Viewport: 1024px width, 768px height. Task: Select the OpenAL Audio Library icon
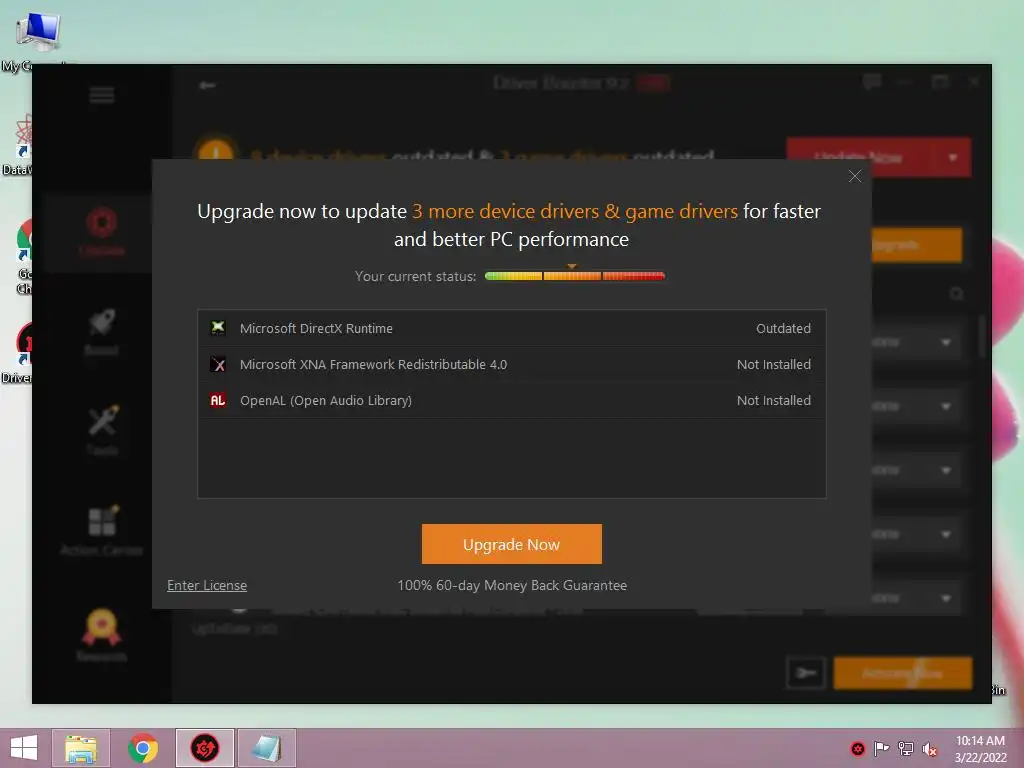[x=218, y=400]
